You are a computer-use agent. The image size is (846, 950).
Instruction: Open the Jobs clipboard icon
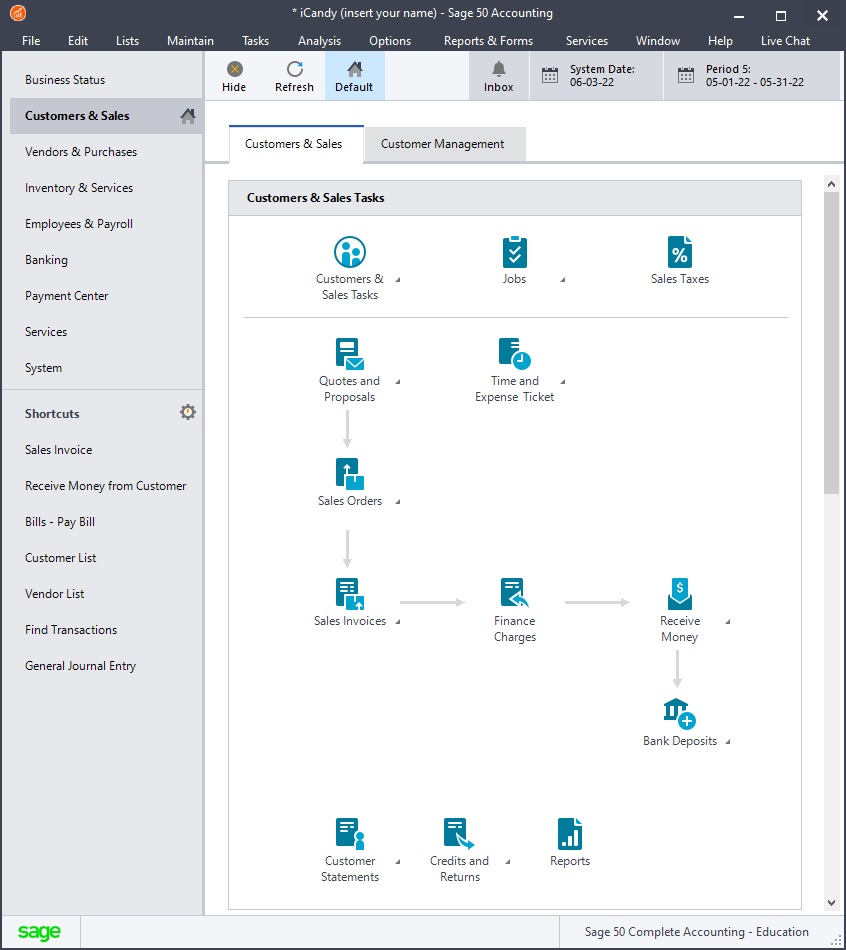point(515,251)
